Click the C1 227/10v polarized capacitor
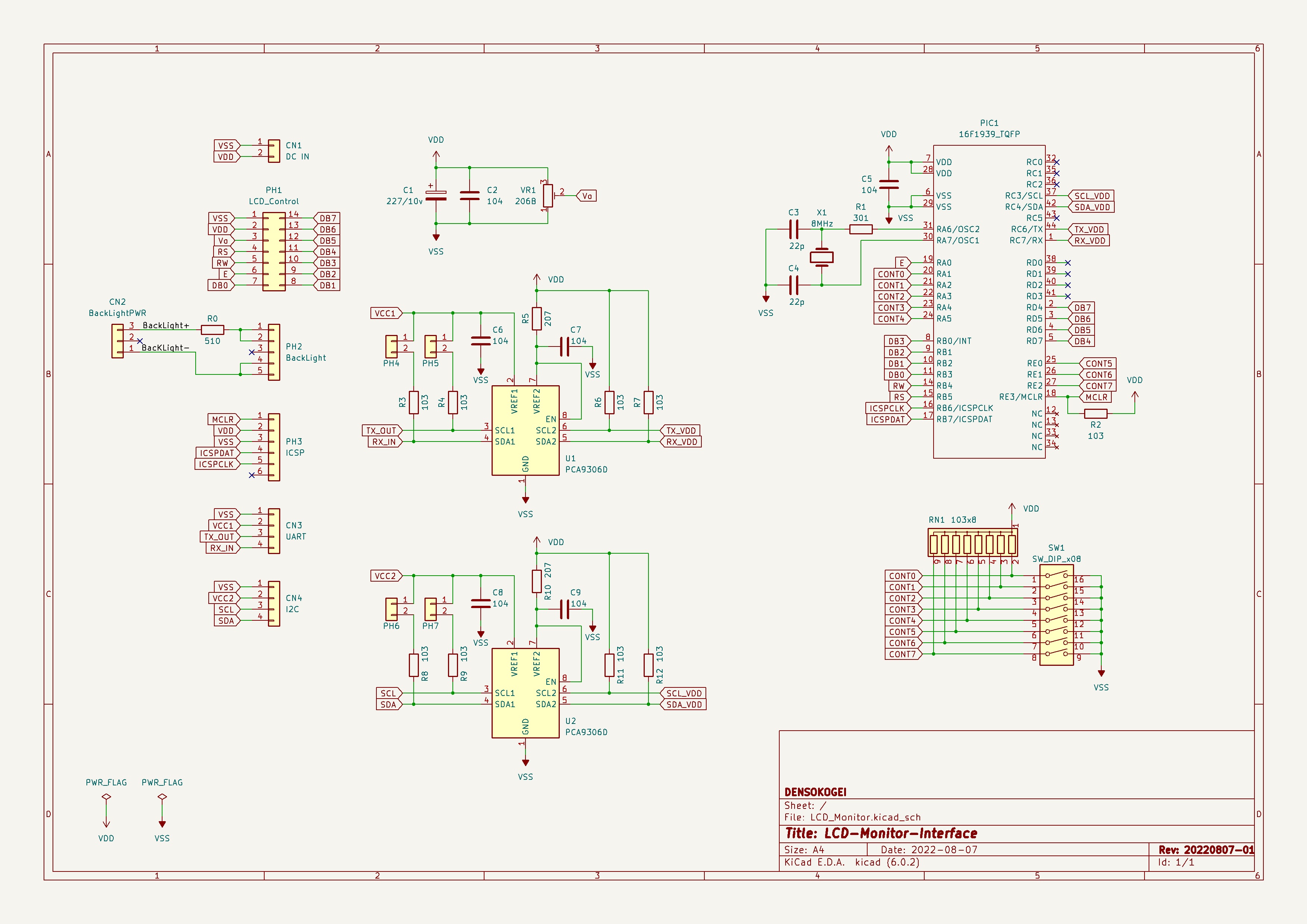This screenshot has width=1307, height=924. (x=436, y=195)
